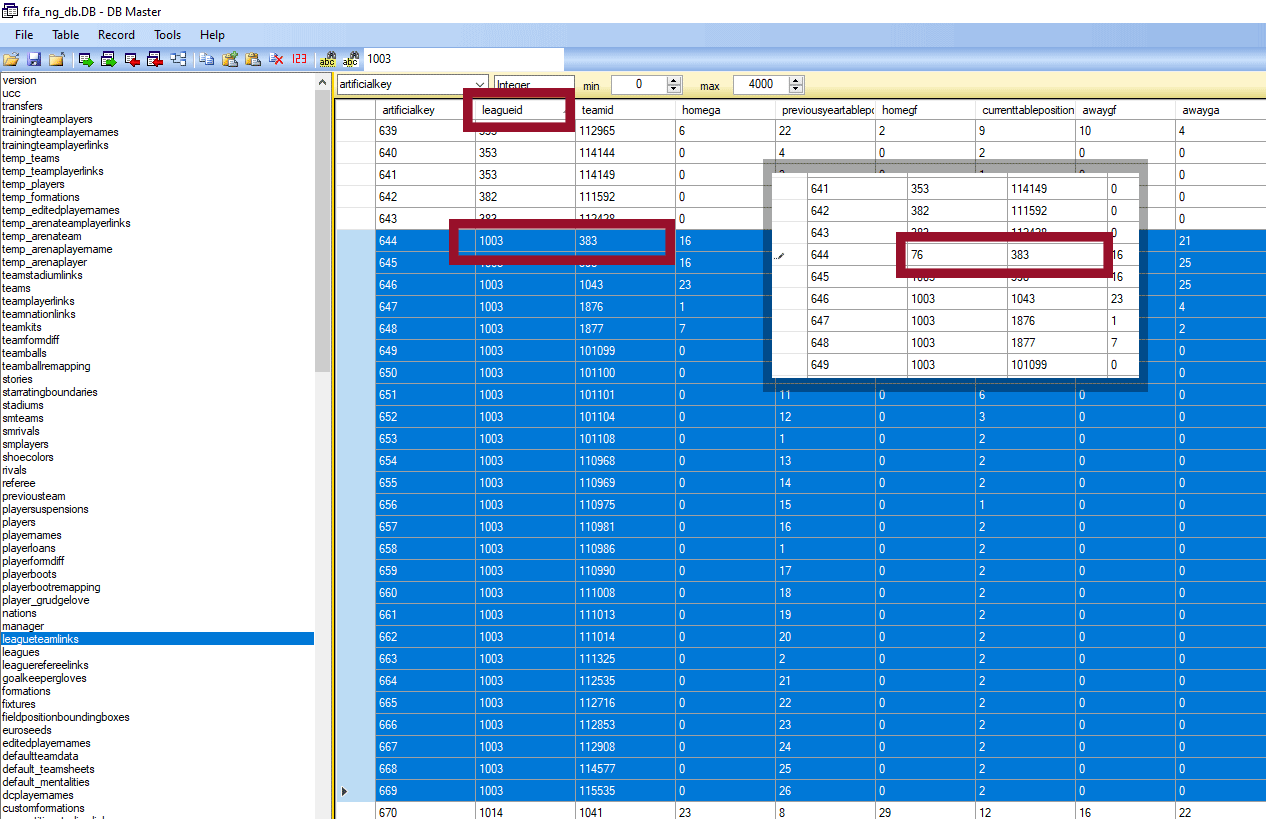Click the Delete record red X icon

pos(276,59)
